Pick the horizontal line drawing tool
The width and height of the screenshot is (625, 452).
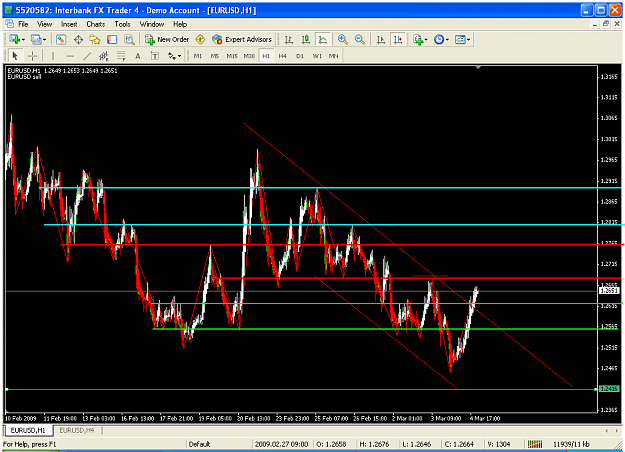click(x=70, y=56)
